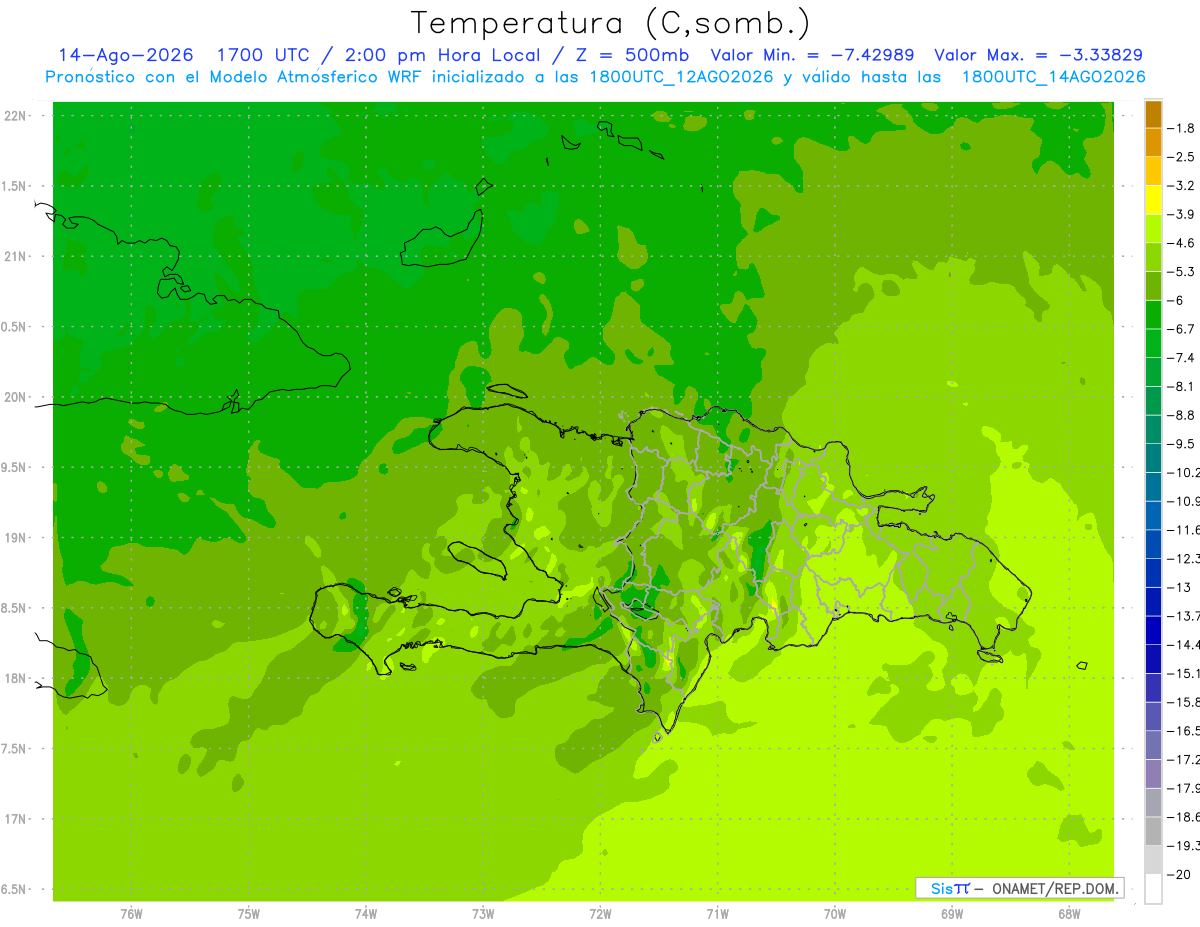This screenshot has width=1200, height=927.
Task: Select 'Valor Max. = -3.33829'
Action: (x=1038, y=55)
